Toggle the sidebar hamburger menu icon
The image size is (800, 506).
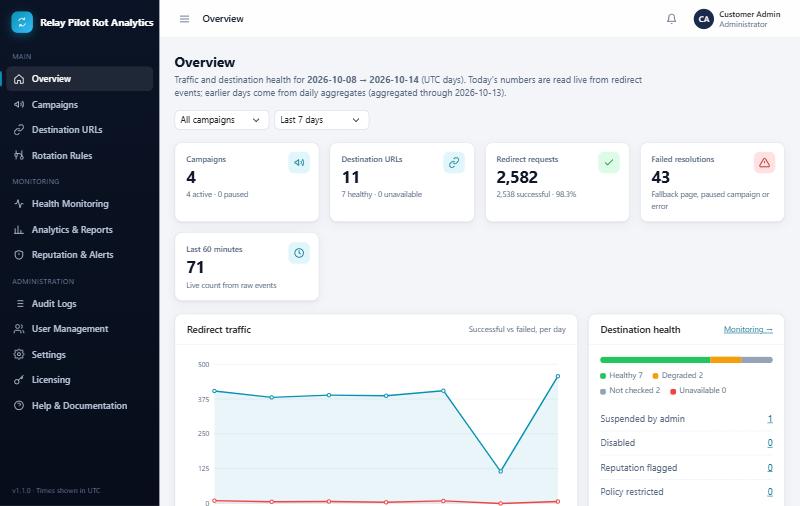click(x=184, y=19)
